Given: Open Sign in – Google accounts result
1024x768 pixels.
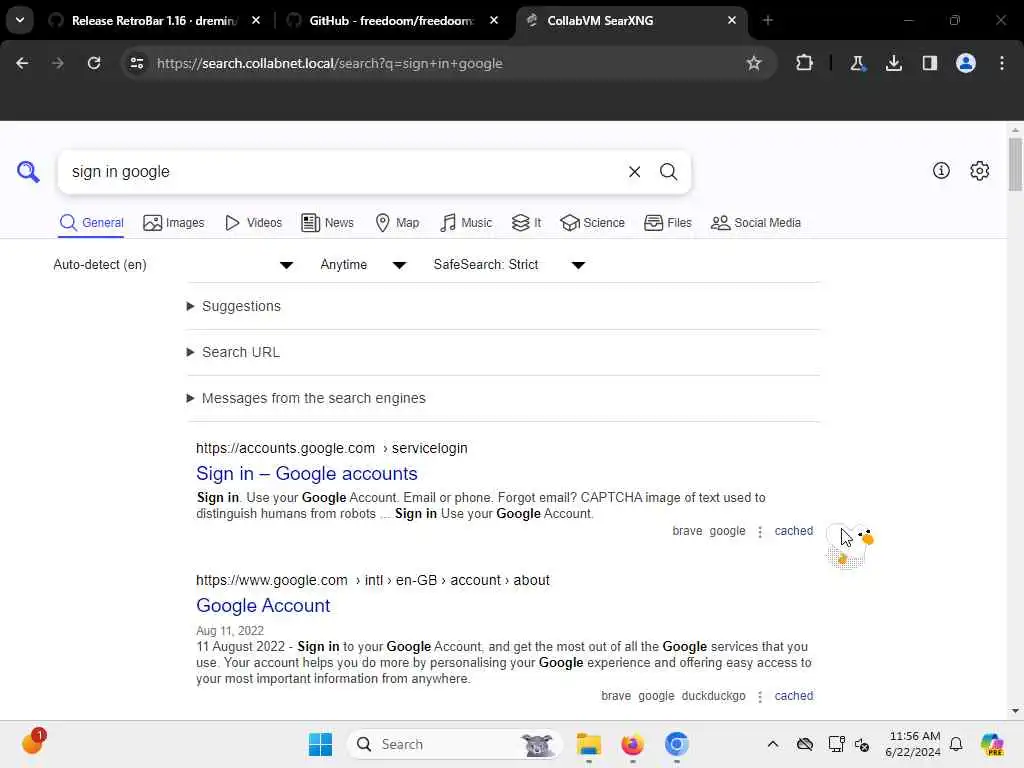Looking at the screenshot, I should (306, 473).
